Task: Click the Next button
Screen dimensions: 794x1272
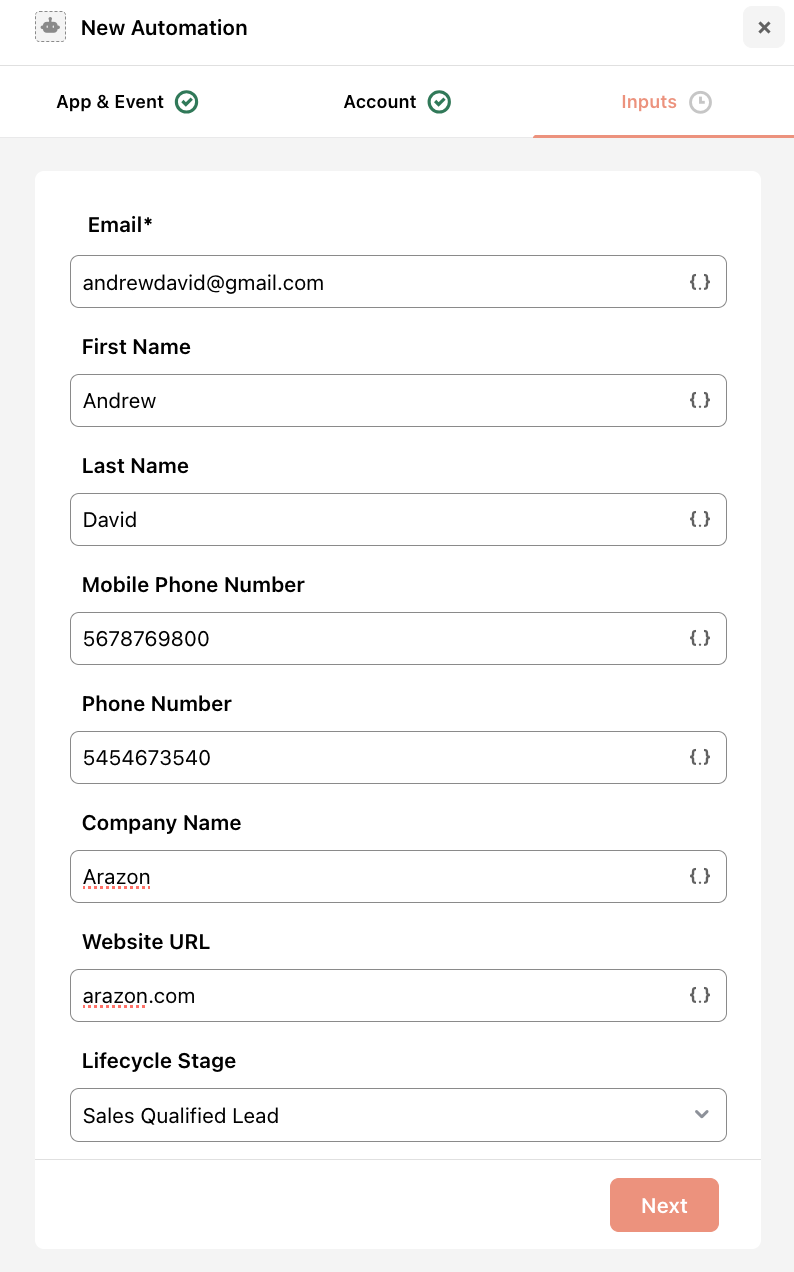Action: point(664,1205)
